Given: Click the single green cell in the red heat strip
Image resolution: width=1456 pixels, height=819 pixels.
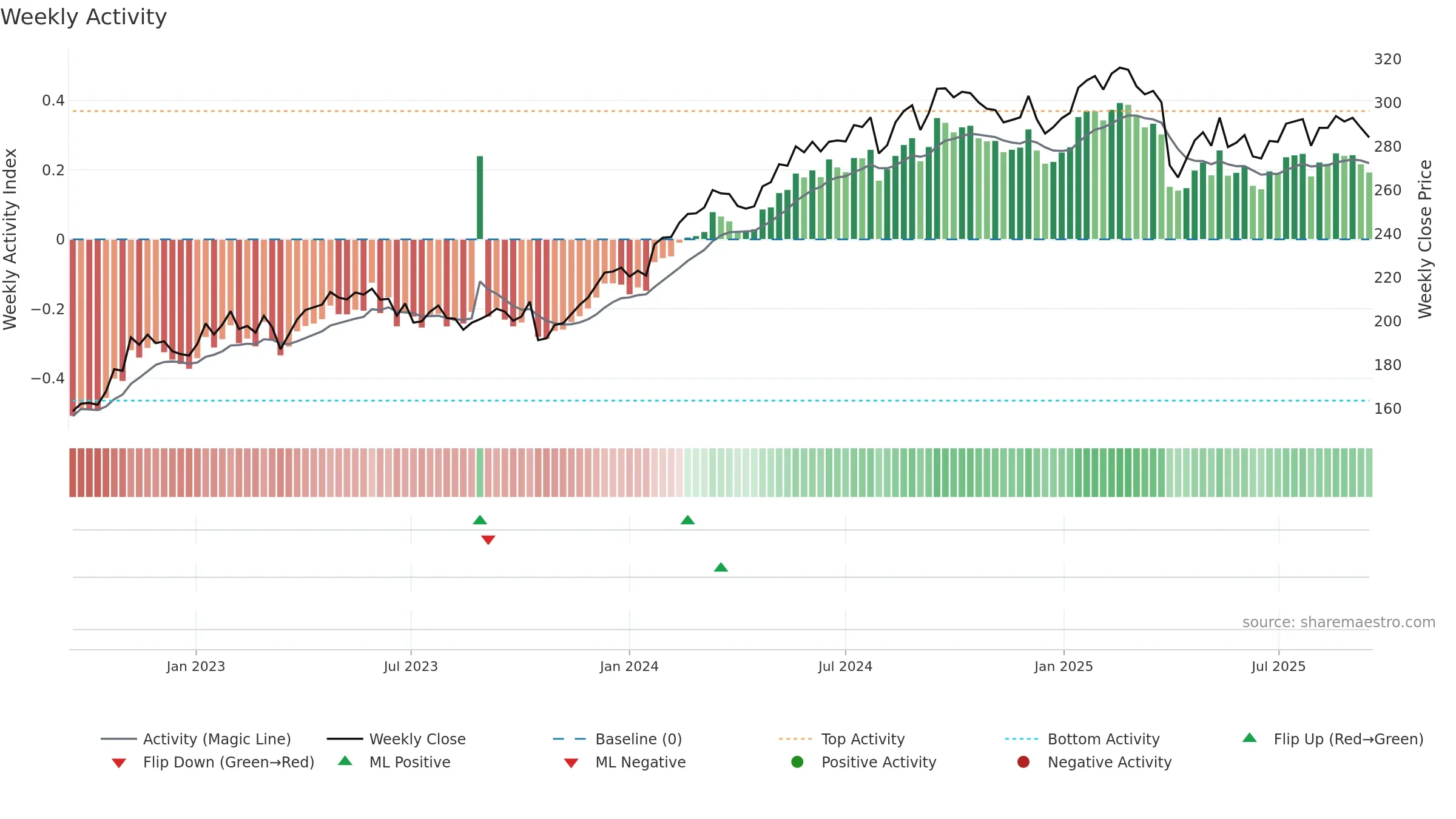Looking at the screenshot, I should 480,473.
